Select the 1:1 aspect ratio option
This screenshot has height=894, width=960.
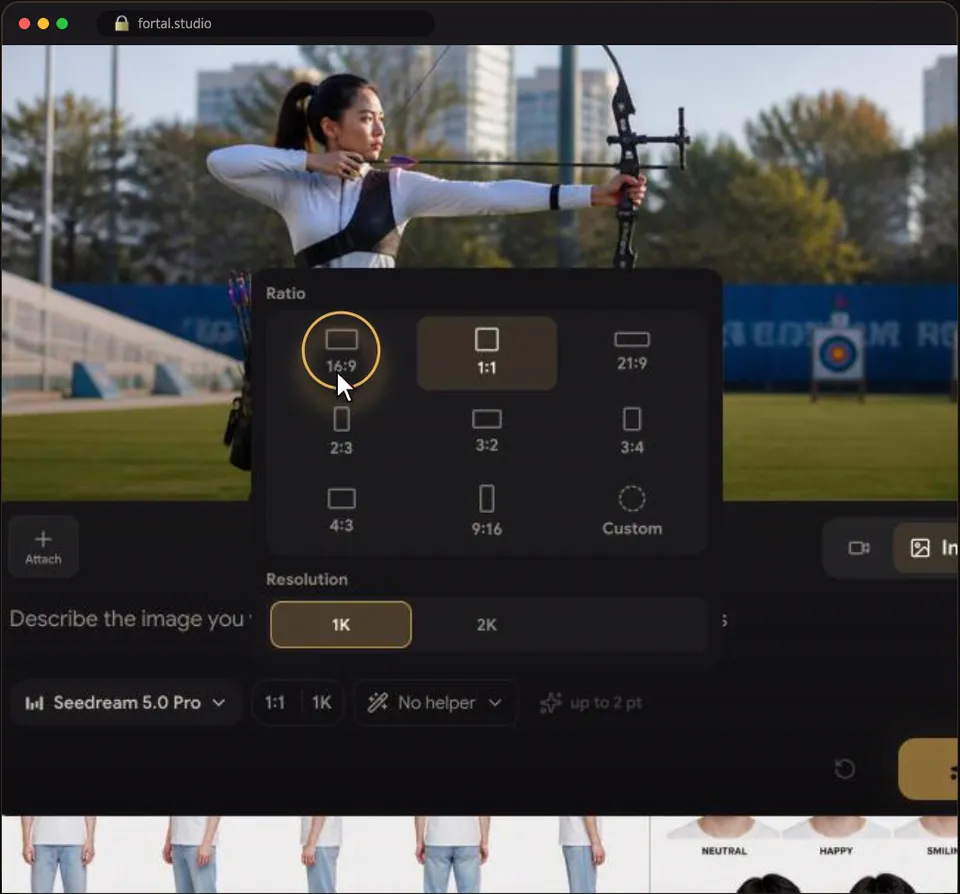coord(487,353)
